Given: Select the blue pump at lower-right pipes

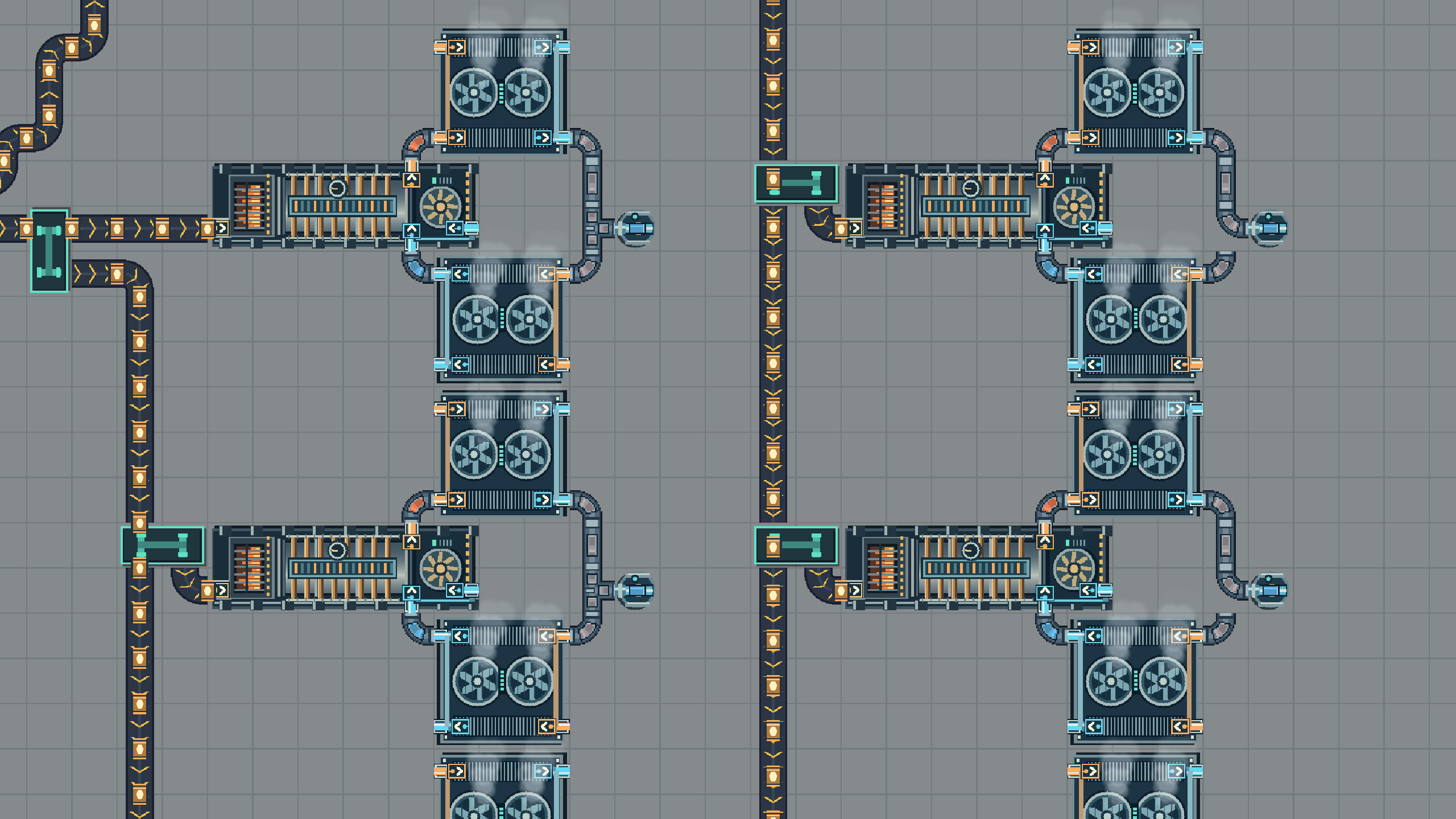Looking at the screenshot, I should pos(1269,591).
